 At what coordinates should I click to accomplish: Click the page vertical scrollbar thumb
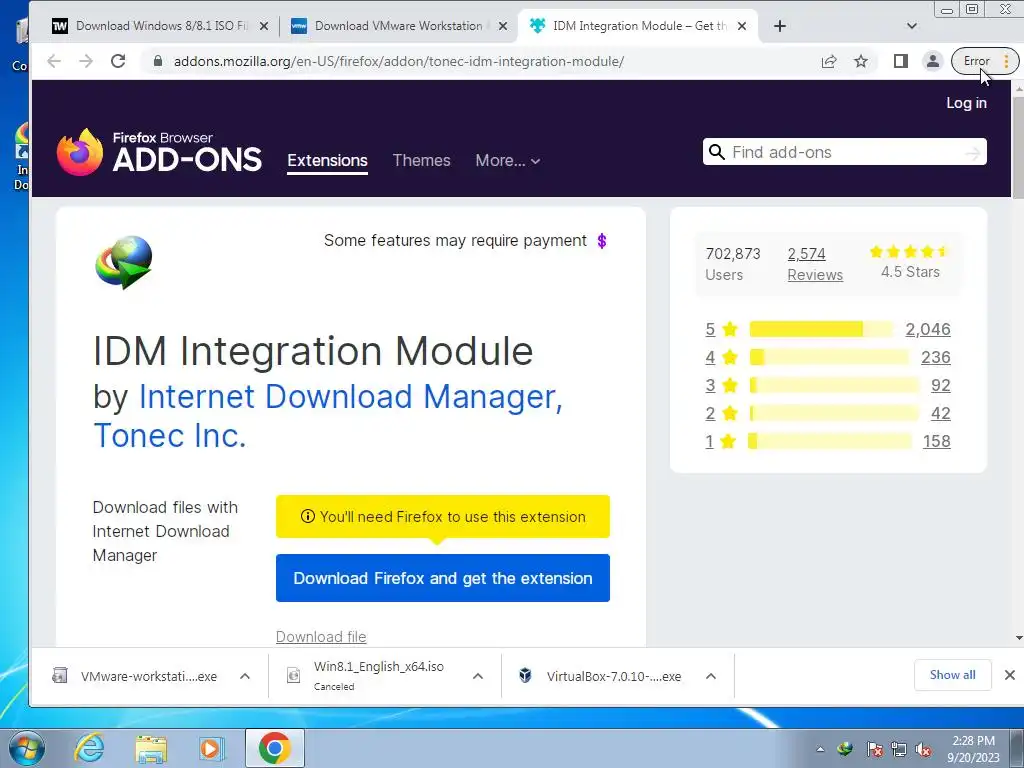point(1017,146)
